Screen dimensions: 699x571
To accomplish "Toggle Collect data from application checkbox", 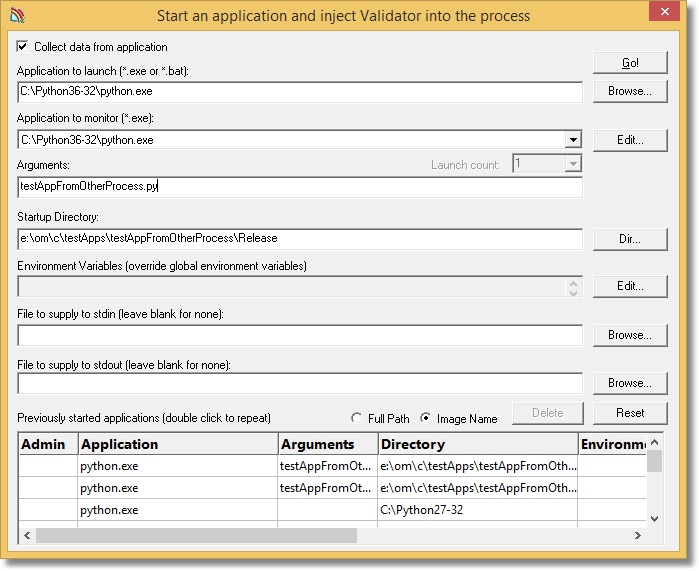I will click(x=22, y=46).
